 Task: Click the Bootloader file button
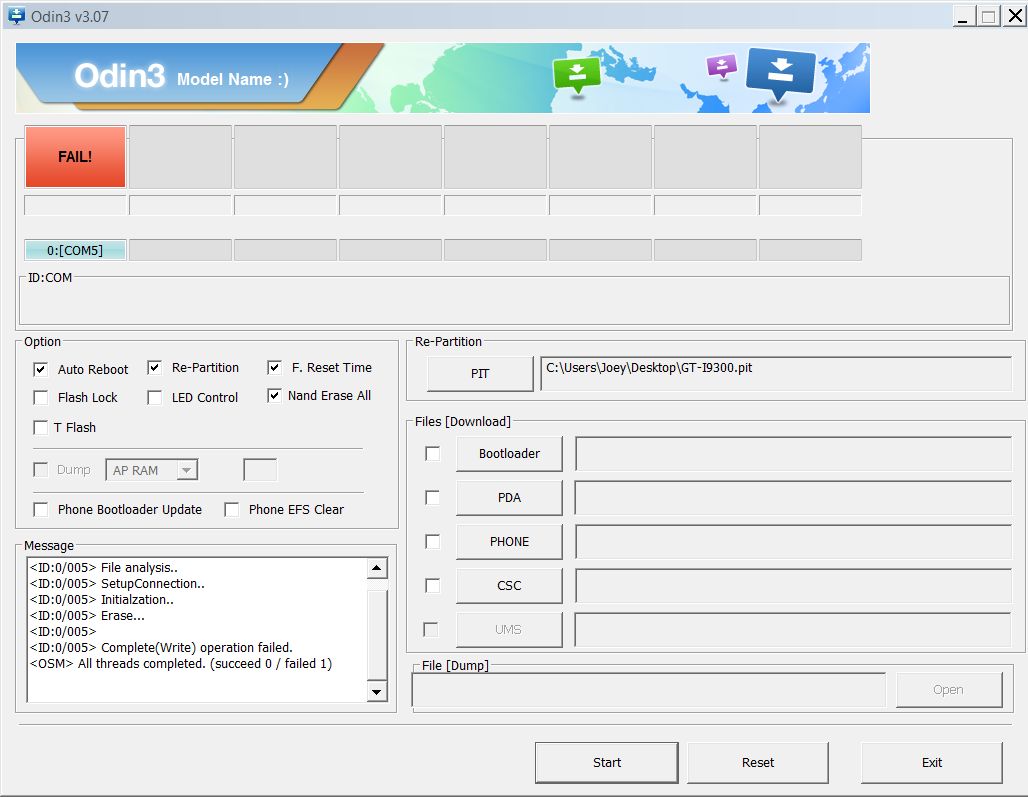click(x=509, y=453)
